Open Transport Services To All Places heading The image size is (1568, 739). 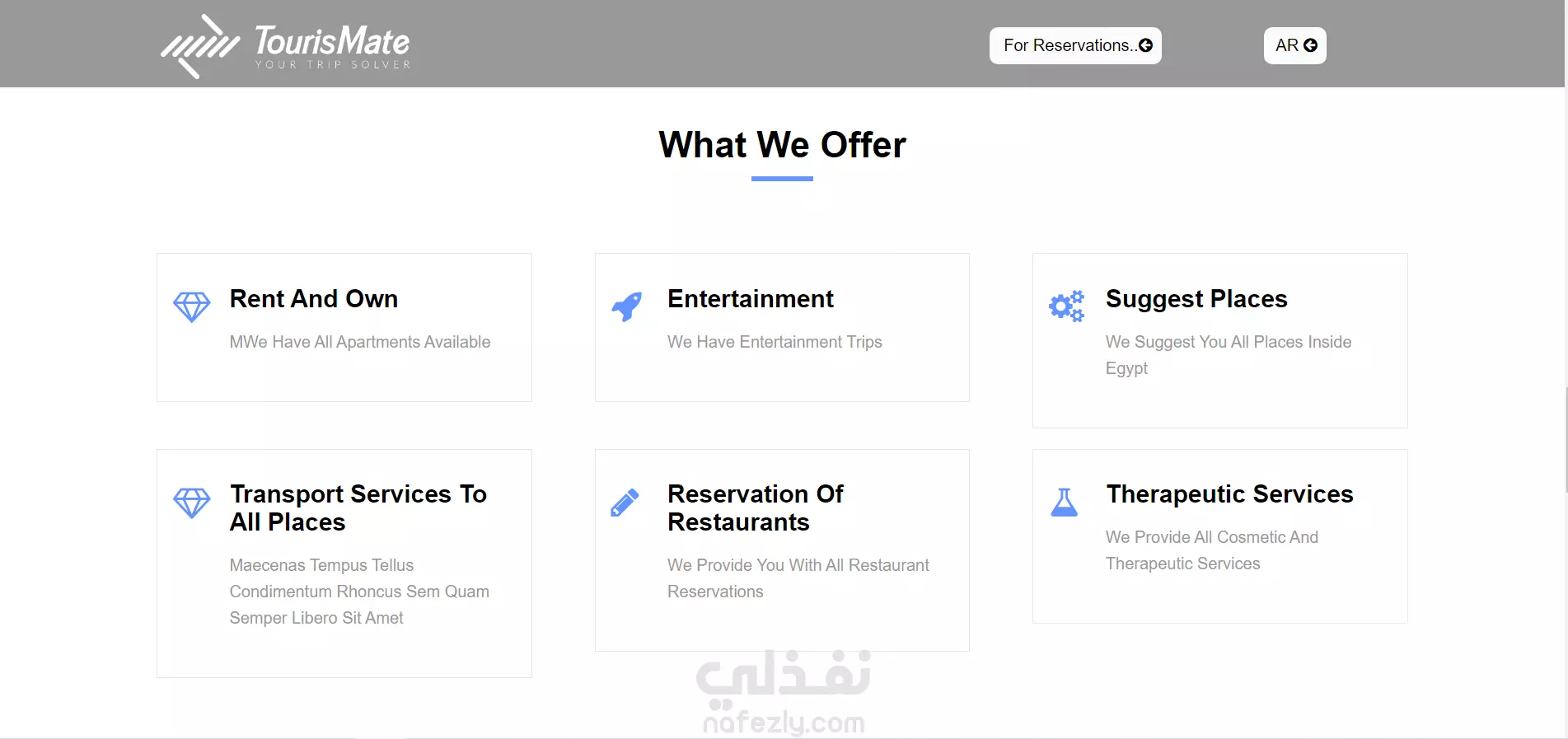(x=358, y=507)
